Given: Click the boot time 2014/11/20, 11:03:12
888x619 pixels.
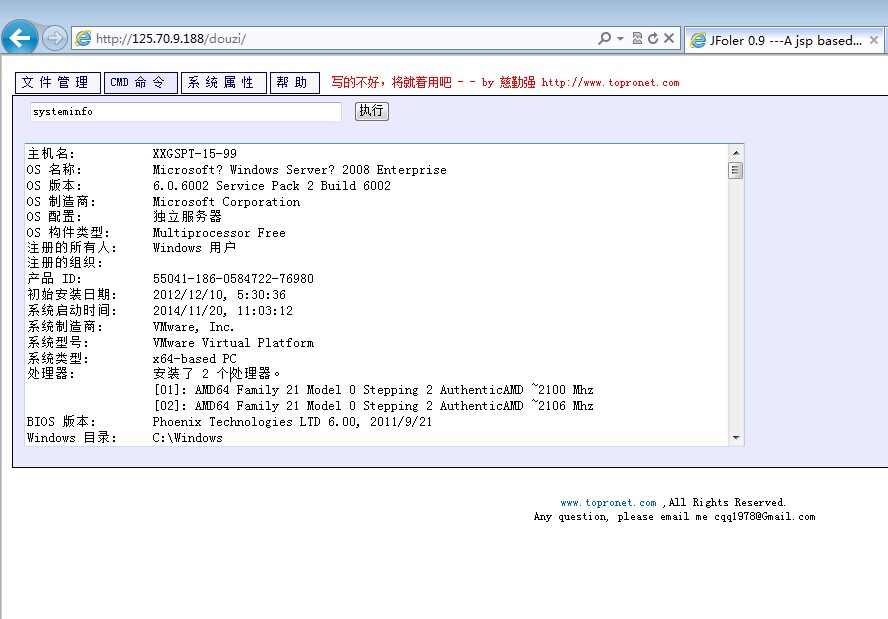Looking at the screenshot, I should (223, 310).
